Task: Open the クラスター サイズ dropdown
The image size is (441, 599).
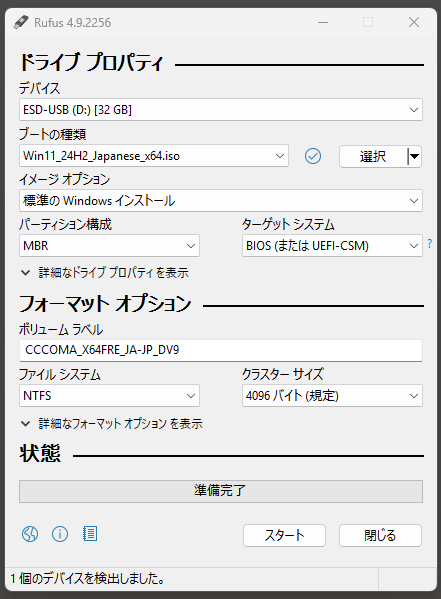Action: (x=332, y=395)
